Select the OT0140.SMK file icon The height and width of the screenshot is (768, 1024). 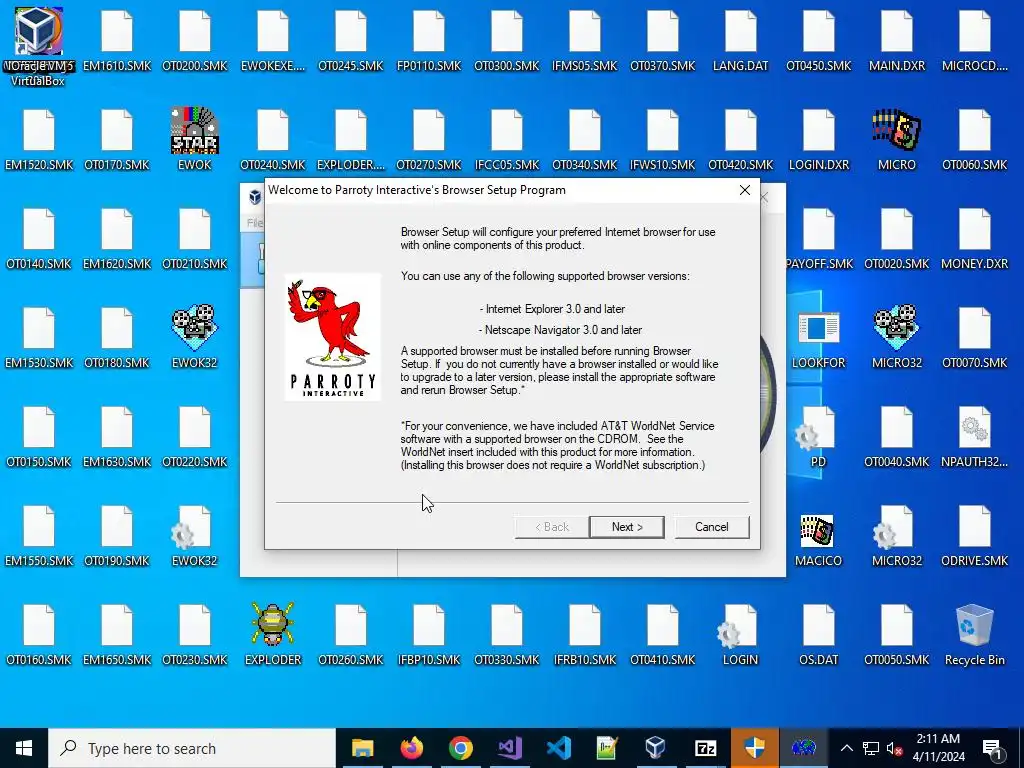[39, 238]
